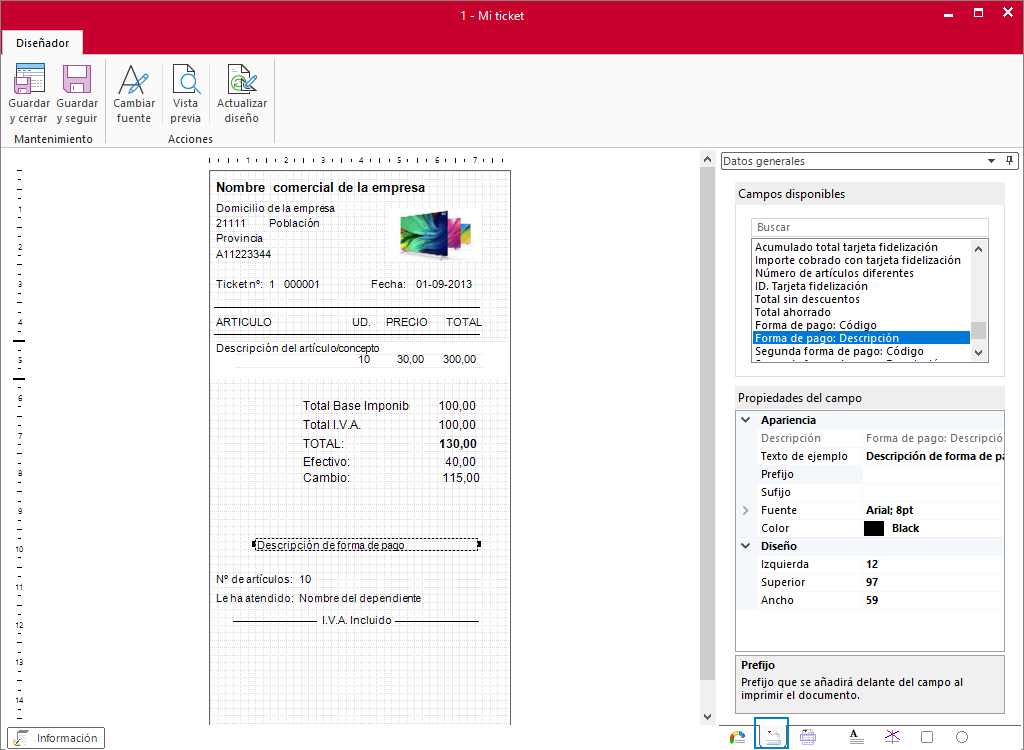Click the Guardar y cerrar icon

coord(29,78)
